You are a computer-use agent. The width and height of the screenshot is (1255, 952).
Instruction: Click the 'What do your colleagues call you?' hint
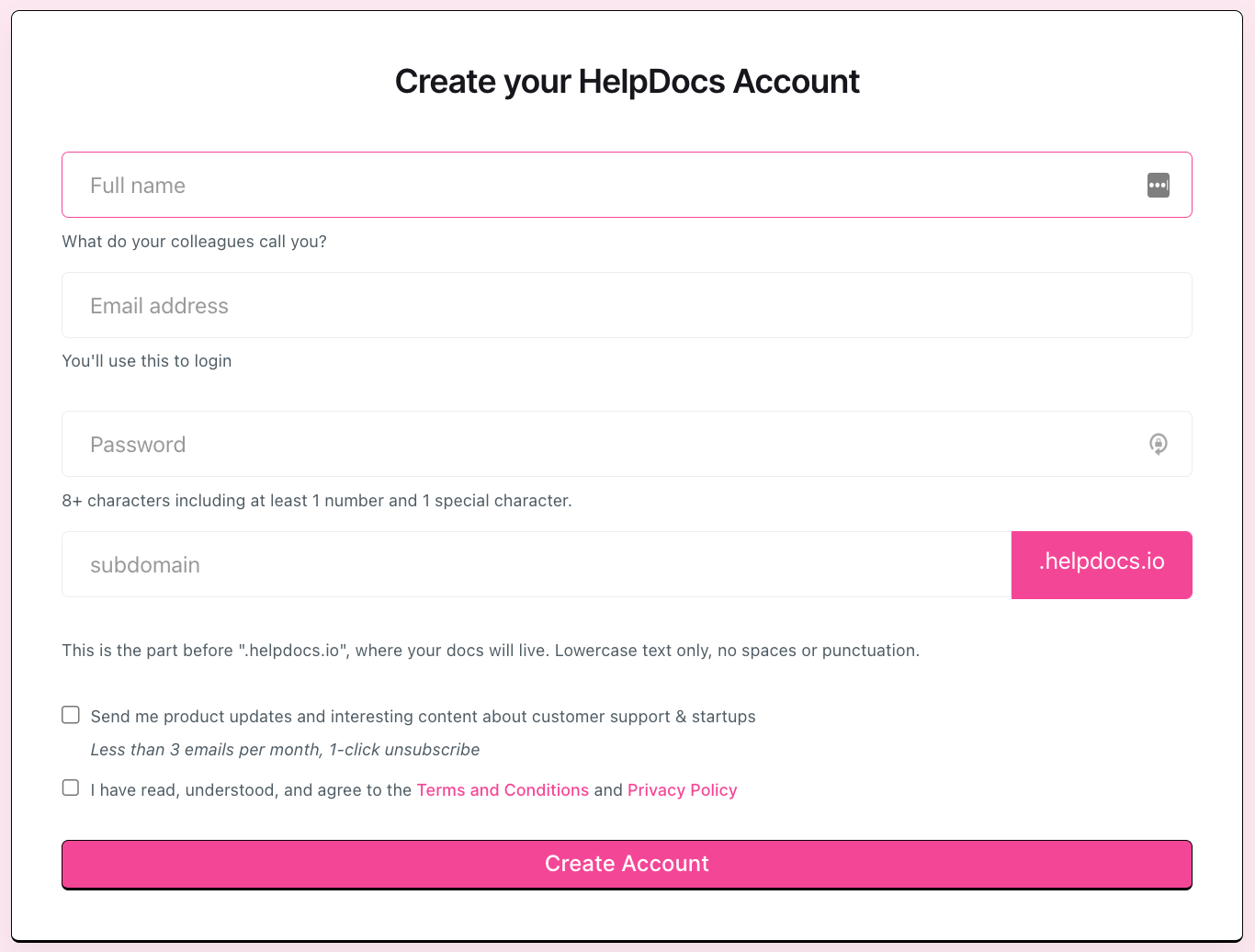[x=194, y=242]
